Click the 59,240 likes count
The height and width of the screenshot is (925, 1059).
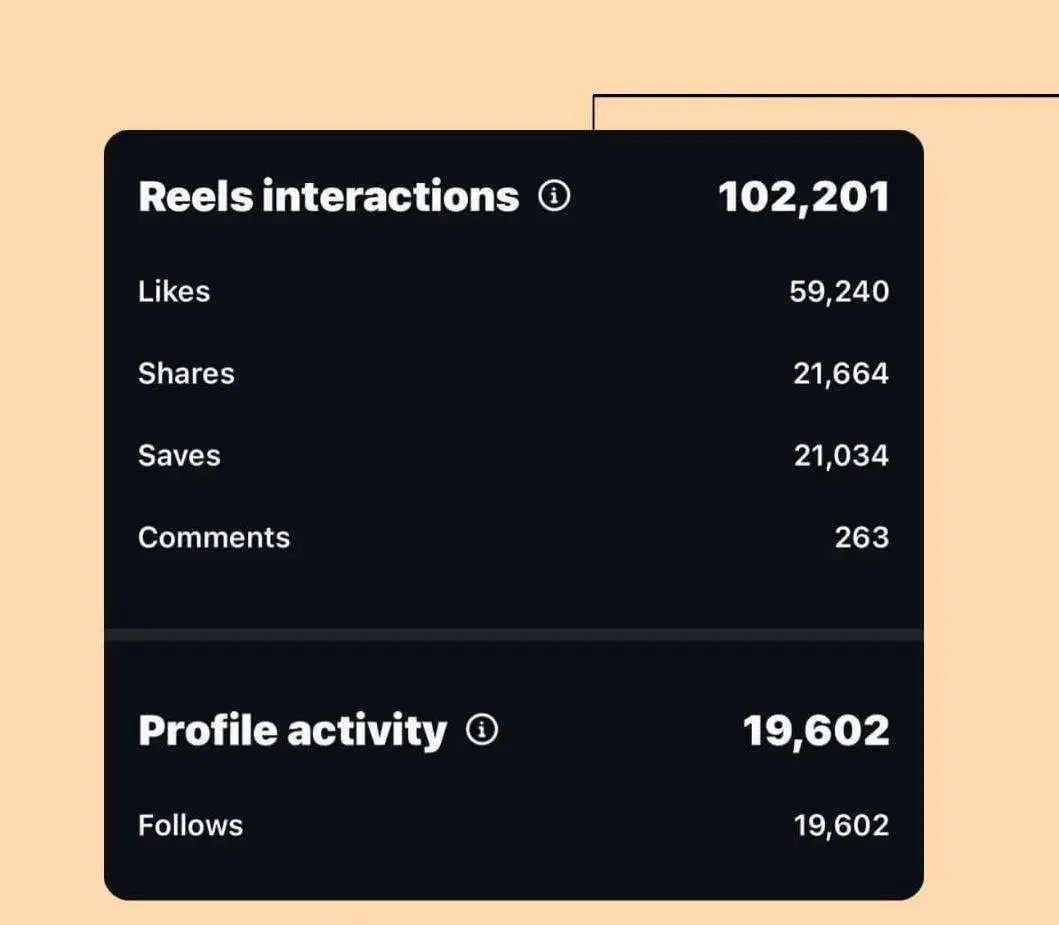click(x=839, y=292)
